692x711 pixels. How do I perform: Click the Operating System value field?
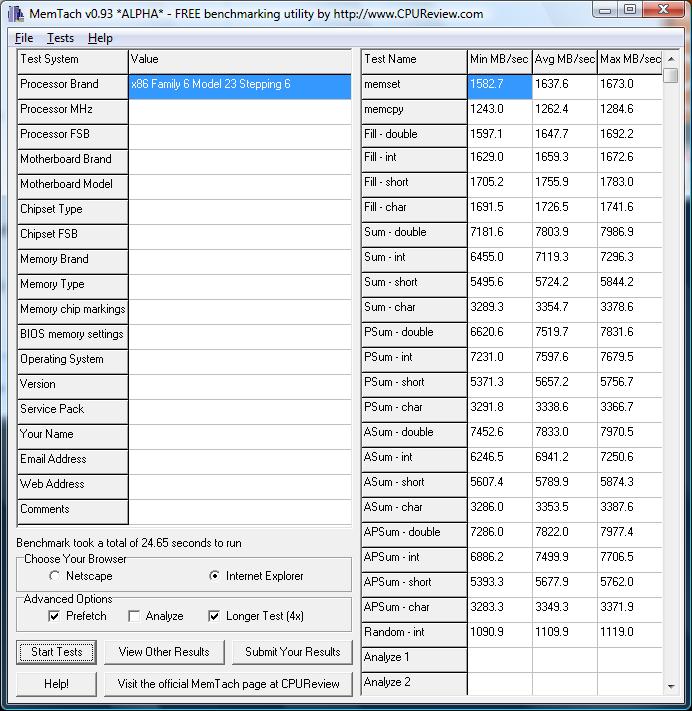click(x=240, y=361)
